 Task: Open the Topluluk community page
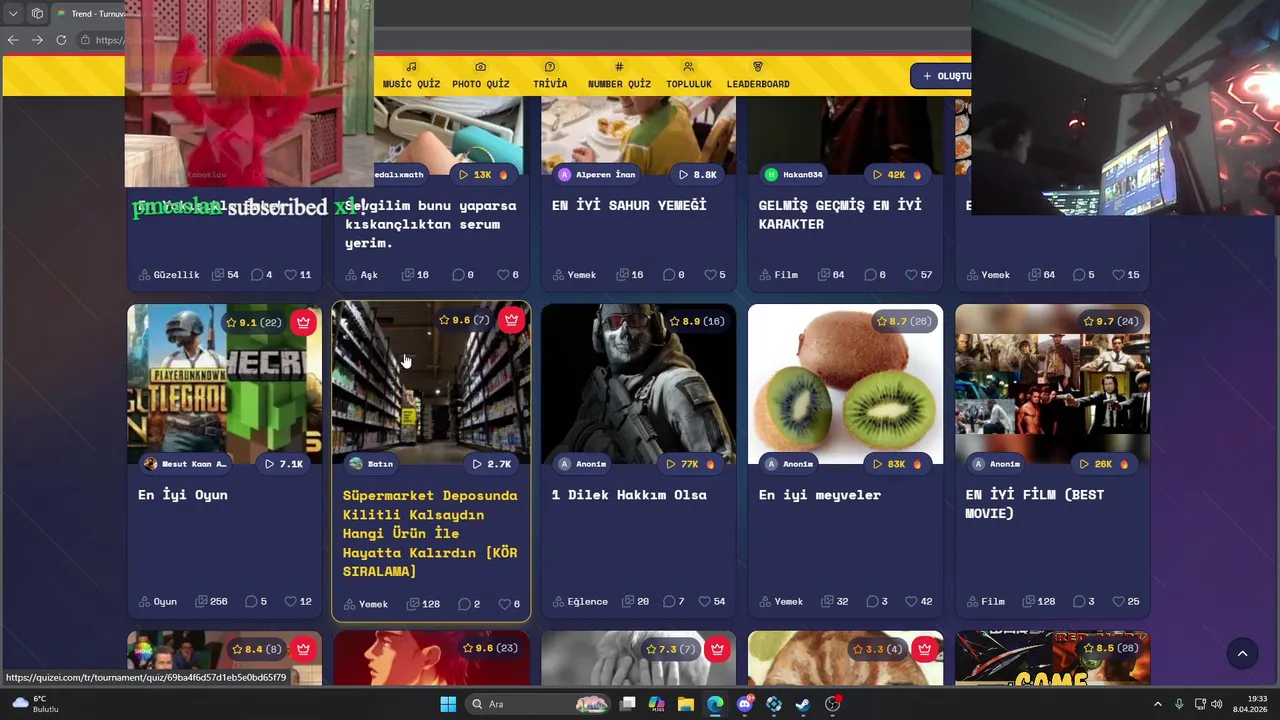click(x=689, y=76)
